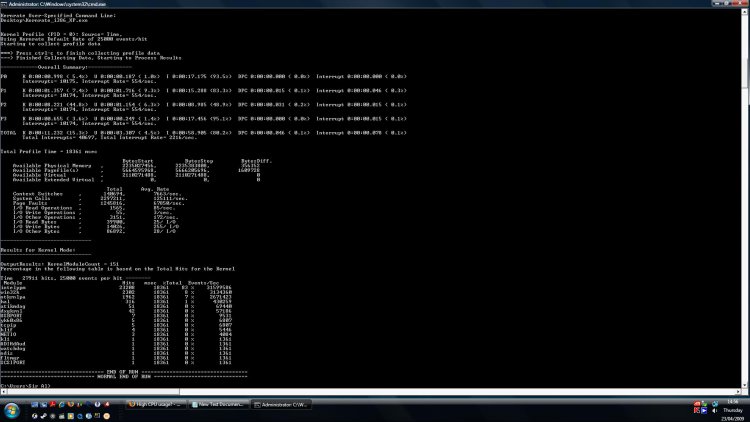Viewport: 750px width, 422px height.
Task: Click 'Results for Kernel Mode:' heading
Action: point(38,250)
